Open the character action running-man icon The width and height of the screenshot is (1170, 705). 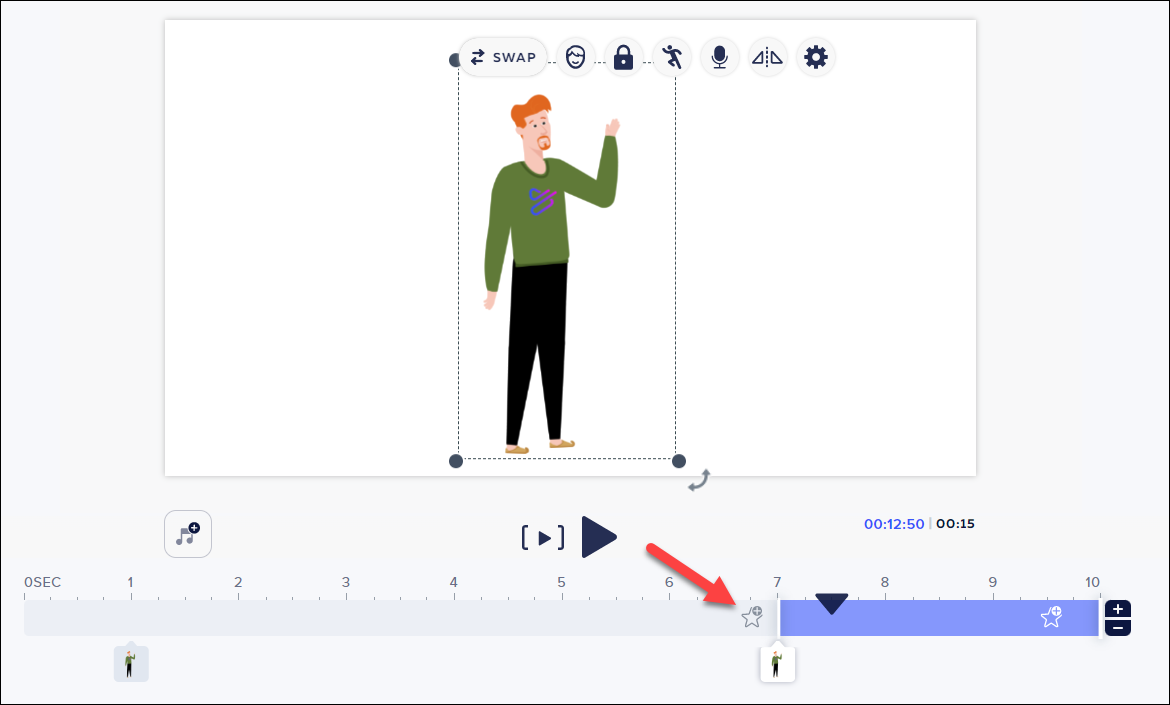coord(672,57)
